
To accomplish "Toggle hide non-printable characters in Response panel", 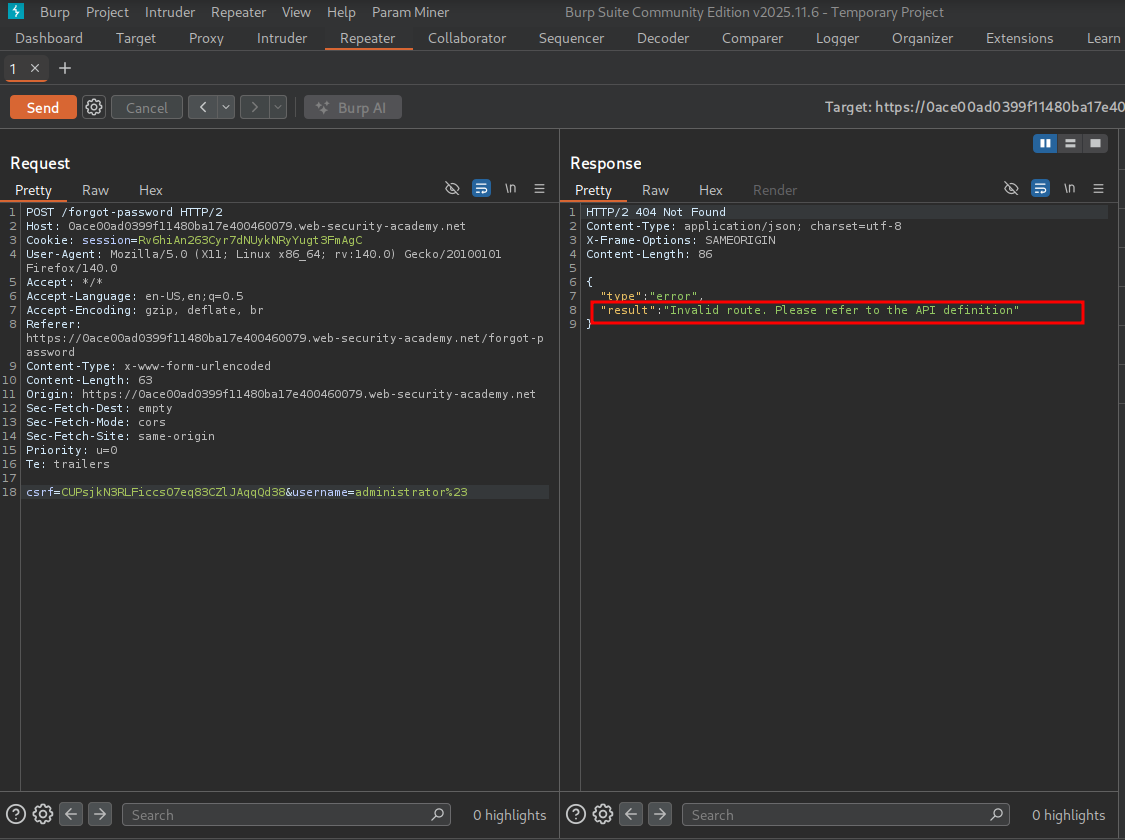I will point(1011,189).
